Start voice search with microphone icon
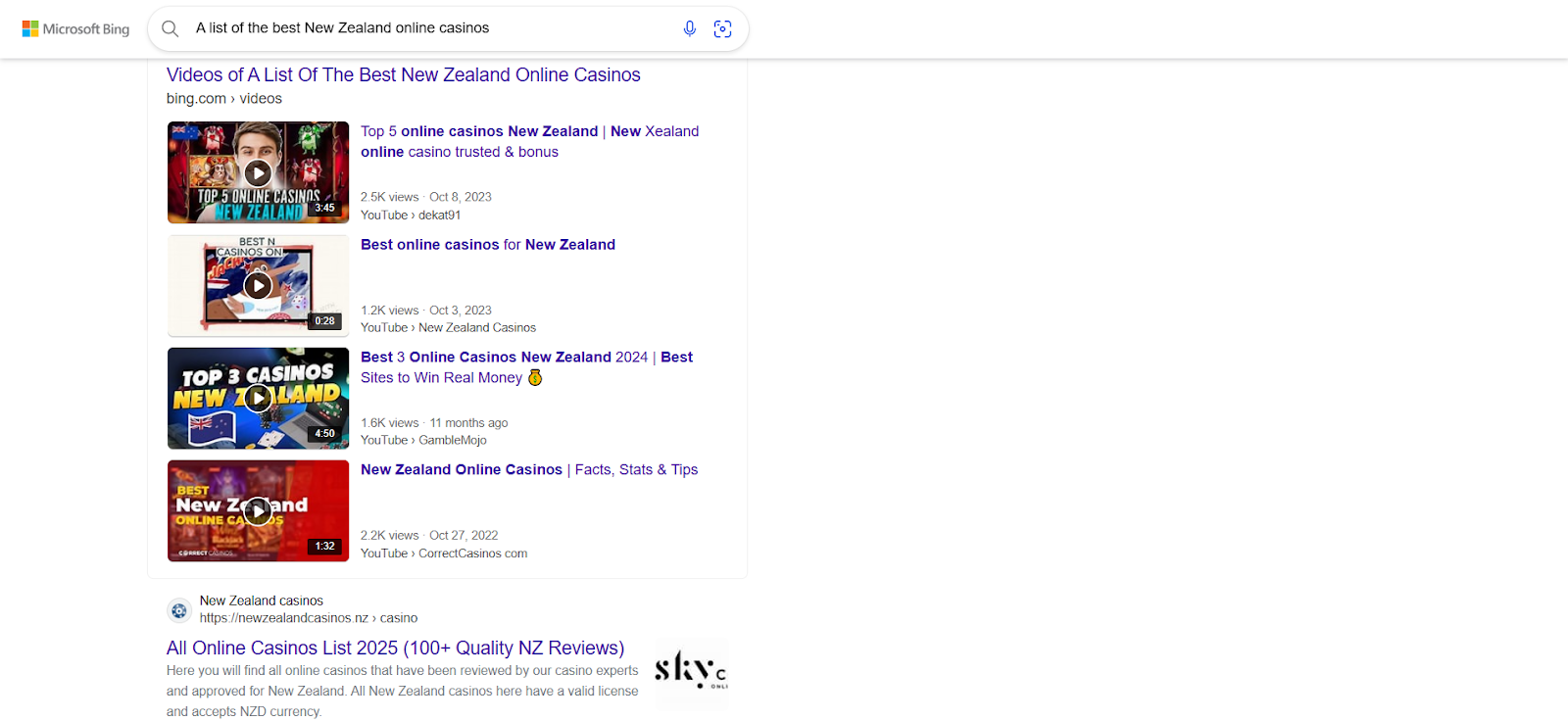Screen dimensions: 1568x721 pos(690,28)
